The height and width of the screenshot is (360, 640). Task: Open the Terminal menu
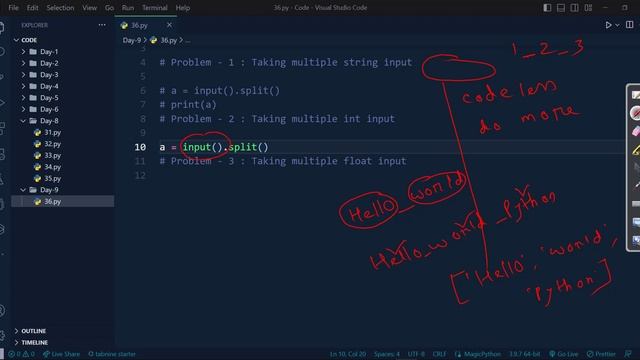point(155,8)
